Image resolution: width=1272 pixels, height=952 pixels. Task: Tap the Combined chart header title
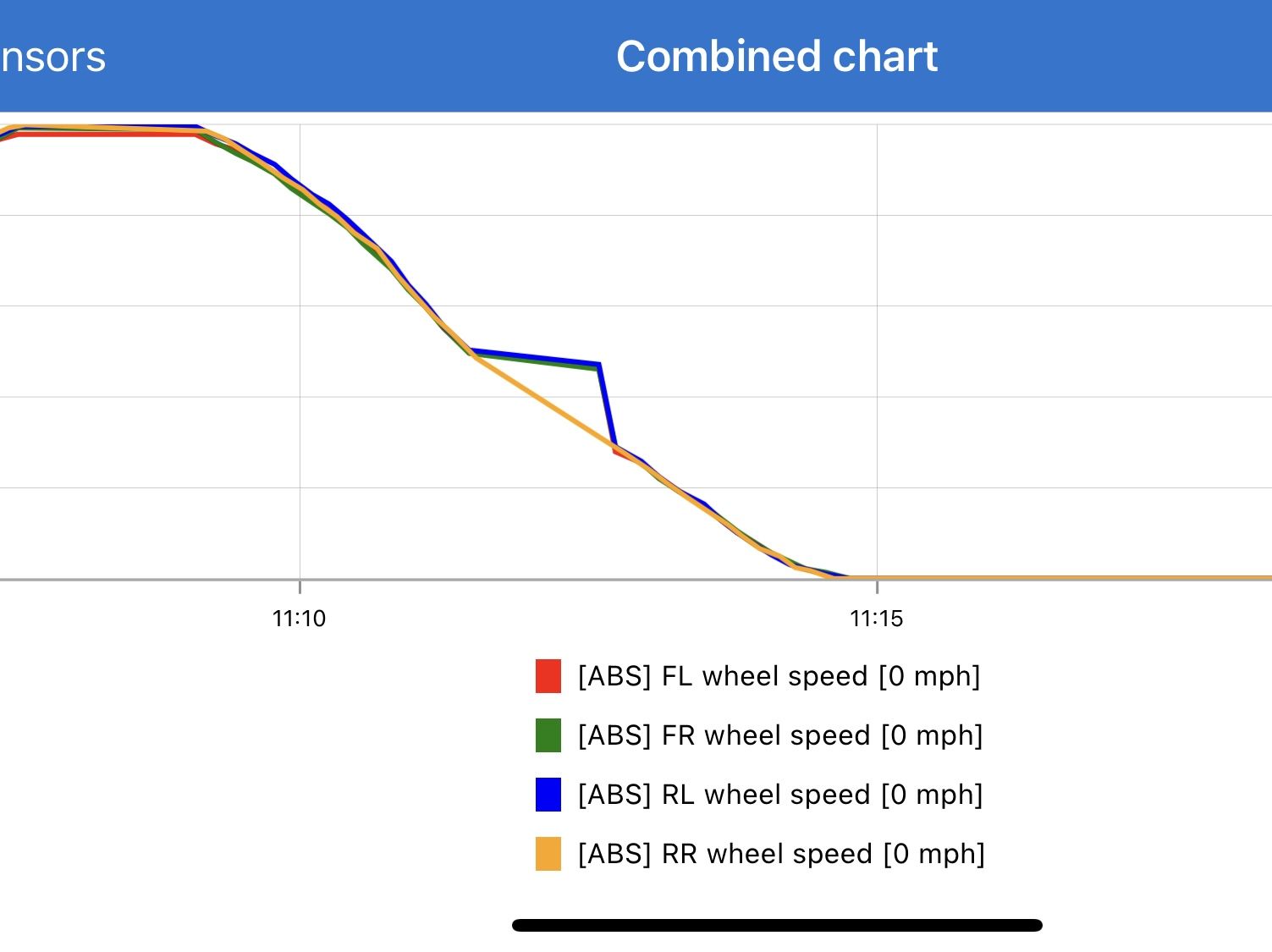(776, 57)
